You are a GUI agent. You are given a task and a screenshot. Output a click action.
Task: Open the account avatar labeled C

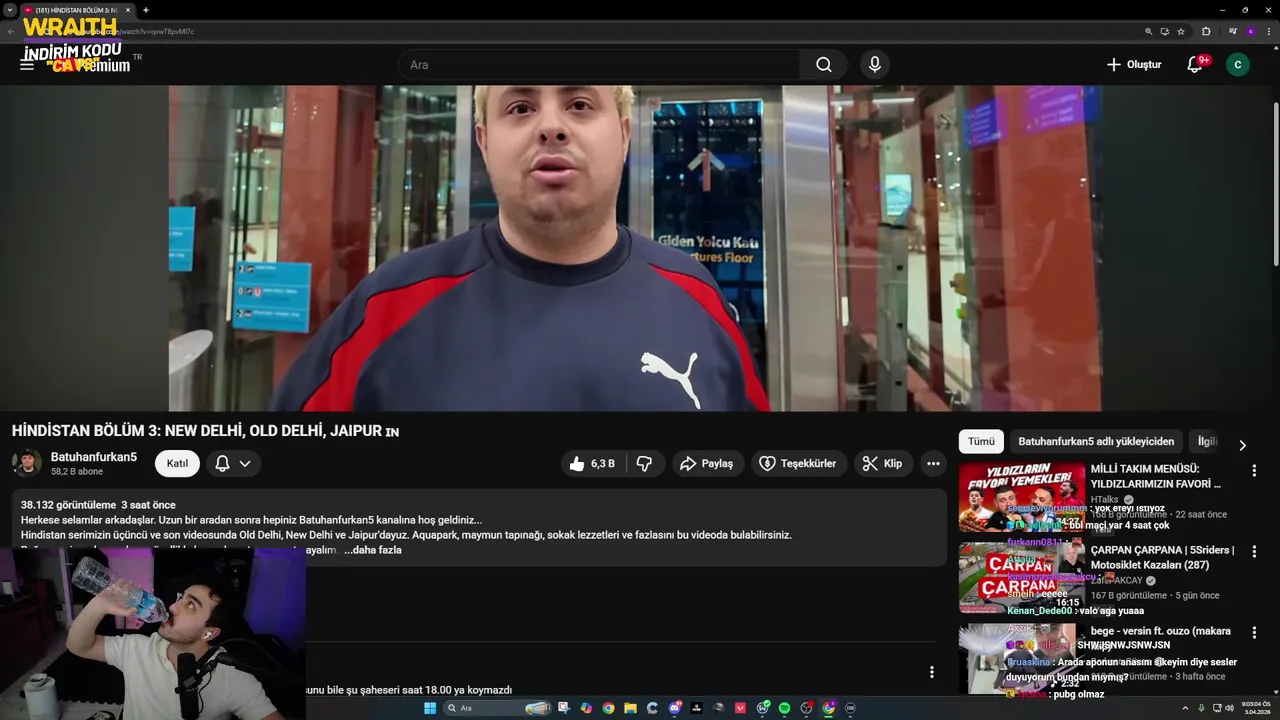pos(1238,65)
